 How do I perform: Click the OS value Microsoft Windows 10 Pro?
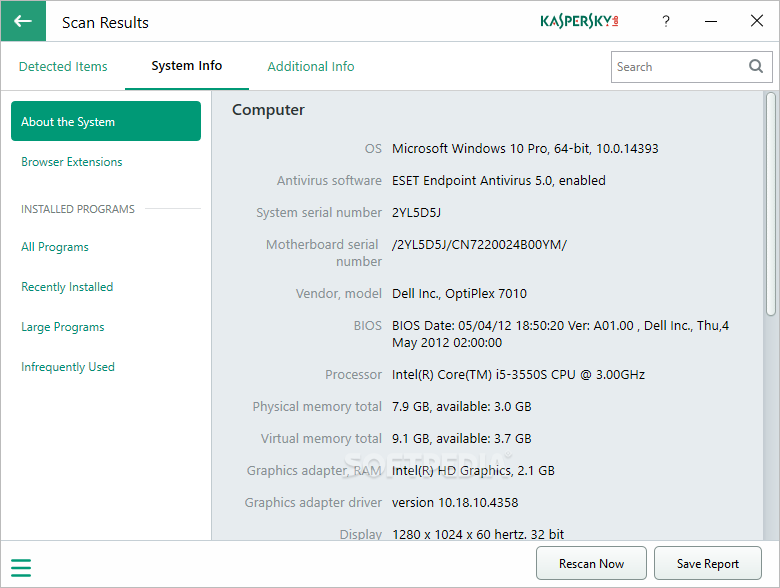click(x=525, y=149)
